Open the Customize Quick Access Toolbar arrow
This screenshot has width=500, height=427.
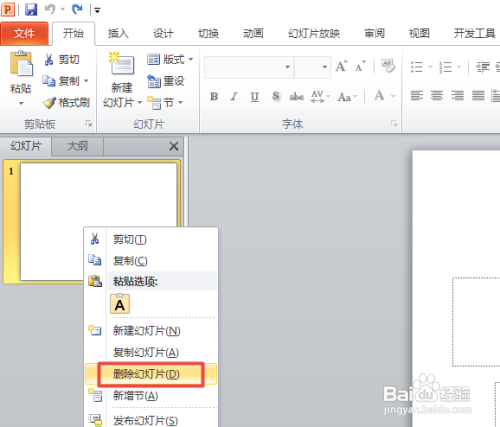click(x=97, y=11)
